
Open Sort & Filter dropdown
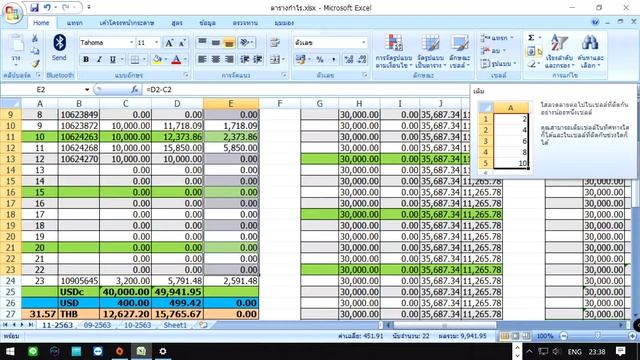[559, 51]
